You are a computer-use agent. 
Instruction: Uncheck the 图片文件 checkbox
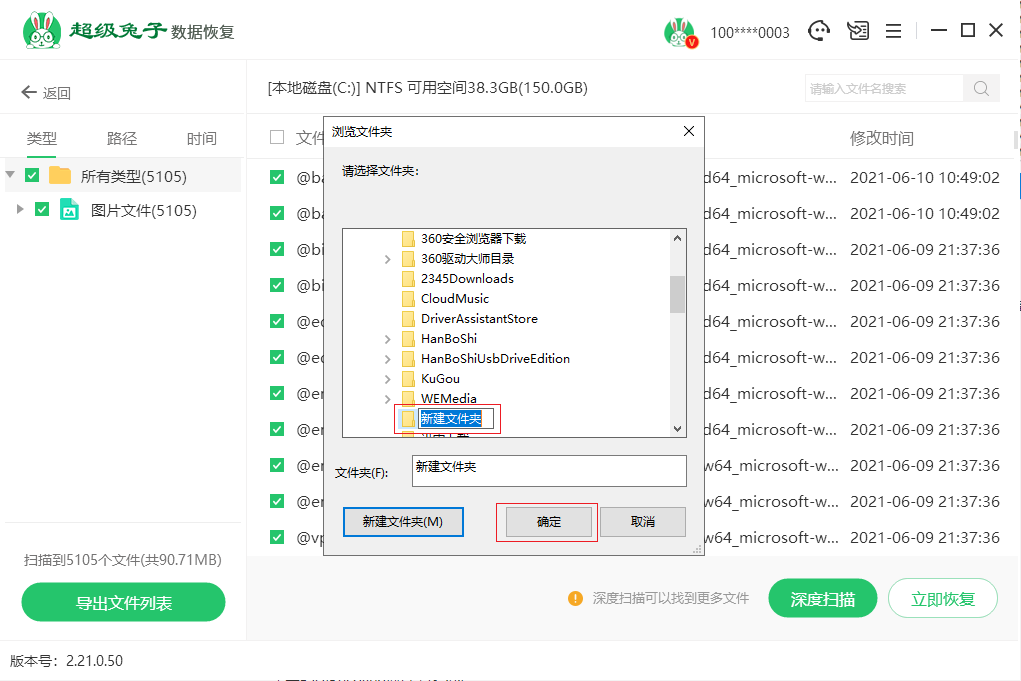point(42,210)
